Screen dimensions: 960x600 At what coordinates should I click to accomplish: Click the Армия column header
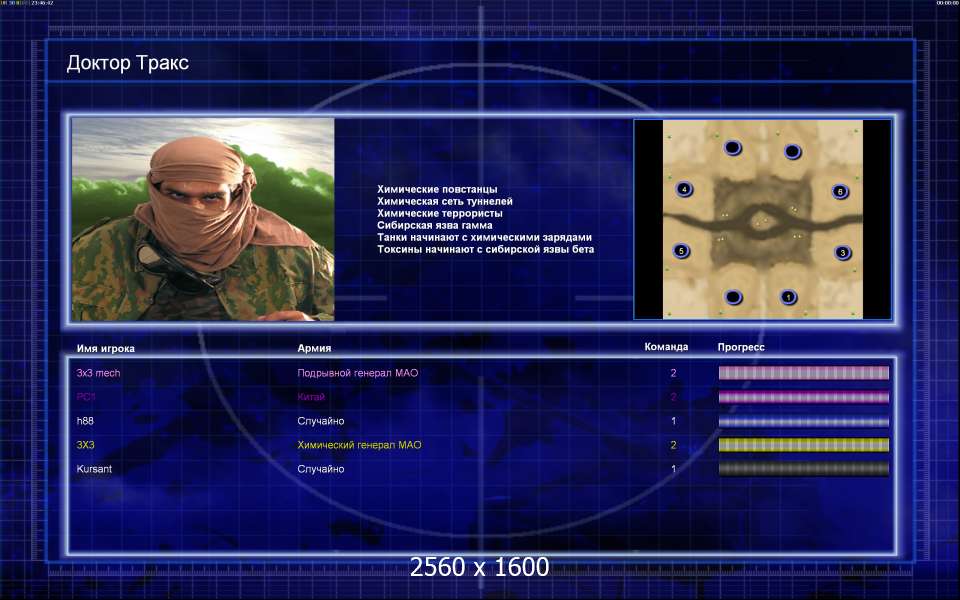click(314, 348)
